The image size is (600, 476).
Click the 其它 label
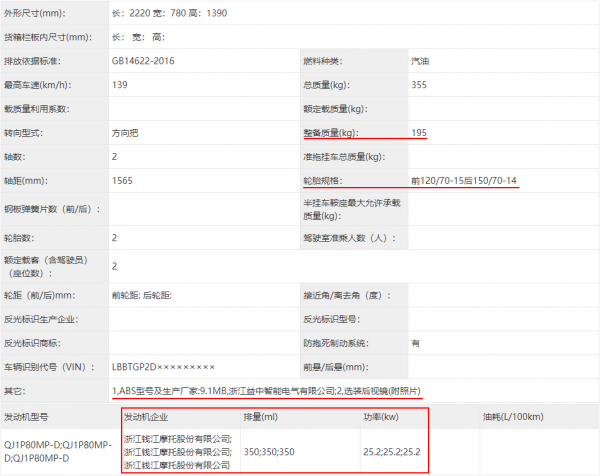pyautogui.click(x=15, y=391)
